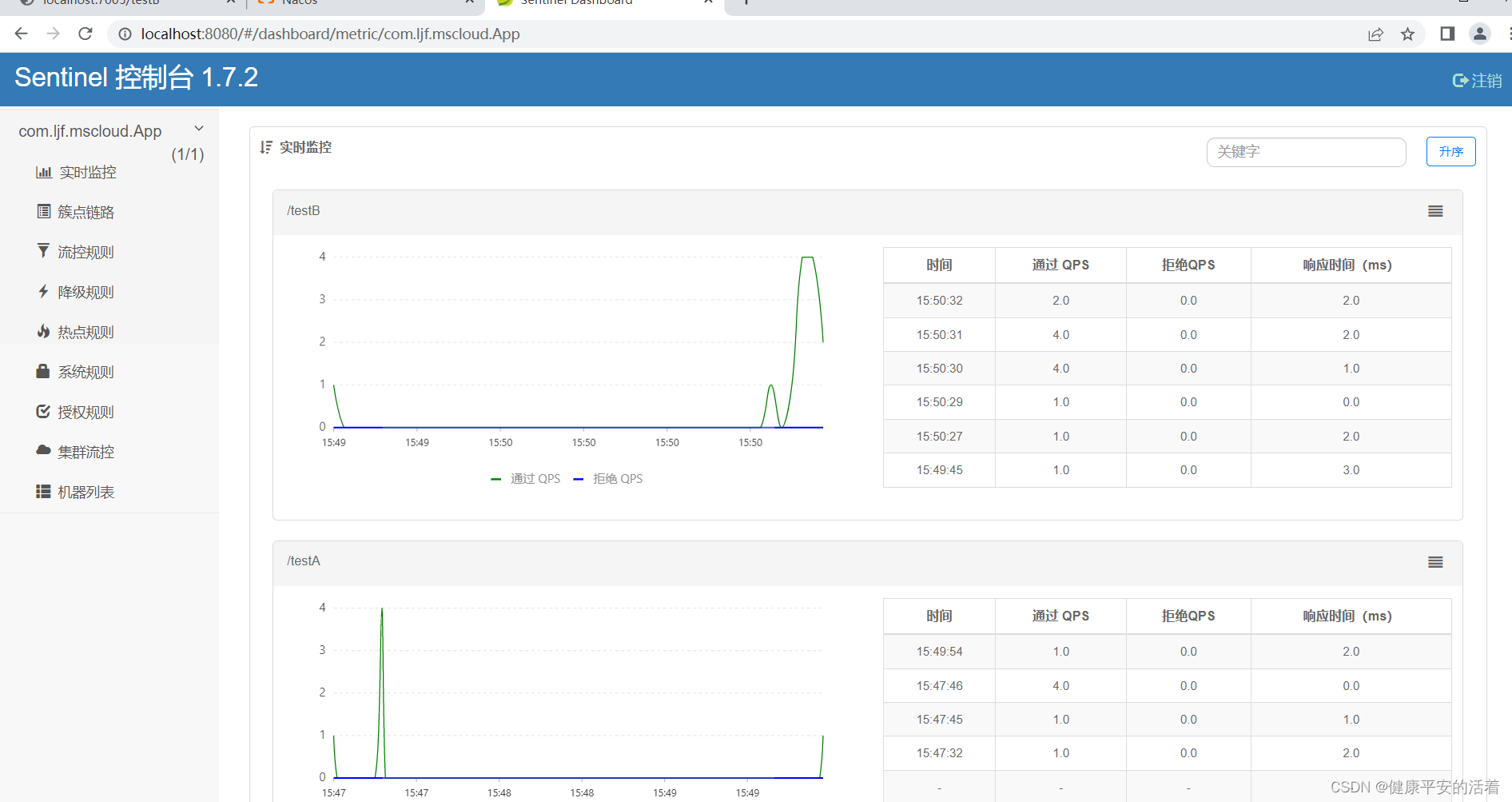Click the logout icon next to 注销
Image resolution: width=1512 pixels, height=802 pixels.
(x=1460, y=80)
